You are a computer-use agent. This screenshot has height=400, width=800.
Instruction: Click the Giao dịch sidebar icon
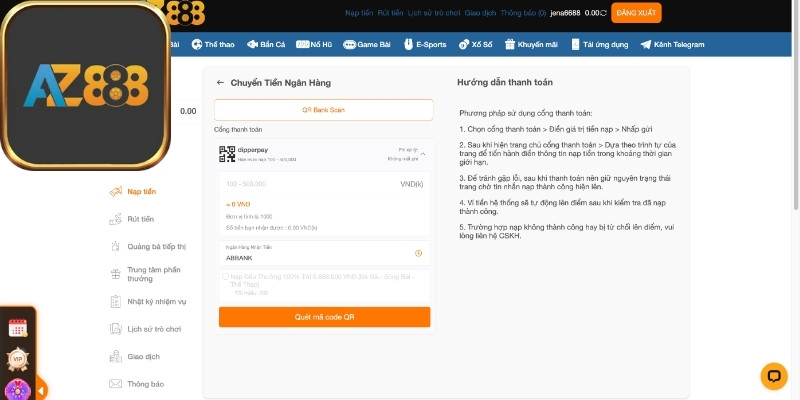(116, 357)
